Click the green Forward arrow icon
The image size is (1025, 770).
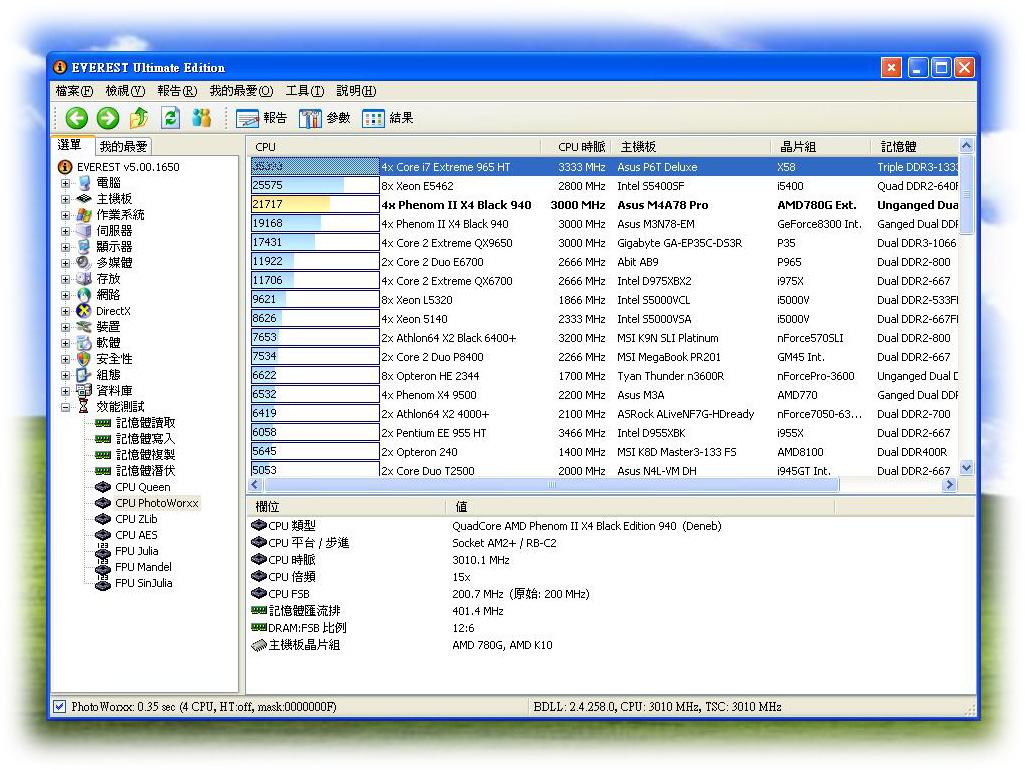[x=107, y=118]
